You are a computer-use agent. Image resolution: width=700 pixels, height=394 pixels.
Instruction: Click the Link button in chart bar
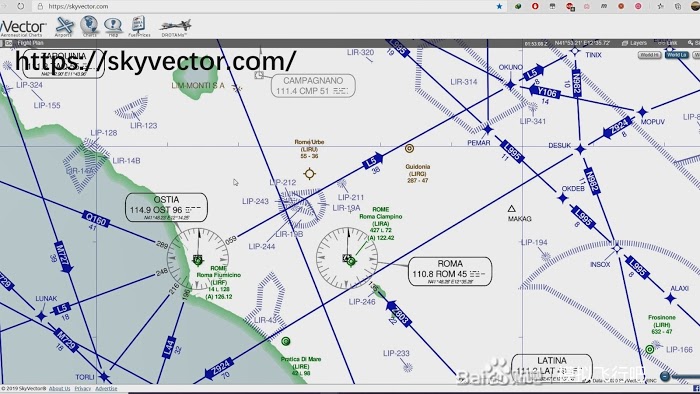coord(668,43)
